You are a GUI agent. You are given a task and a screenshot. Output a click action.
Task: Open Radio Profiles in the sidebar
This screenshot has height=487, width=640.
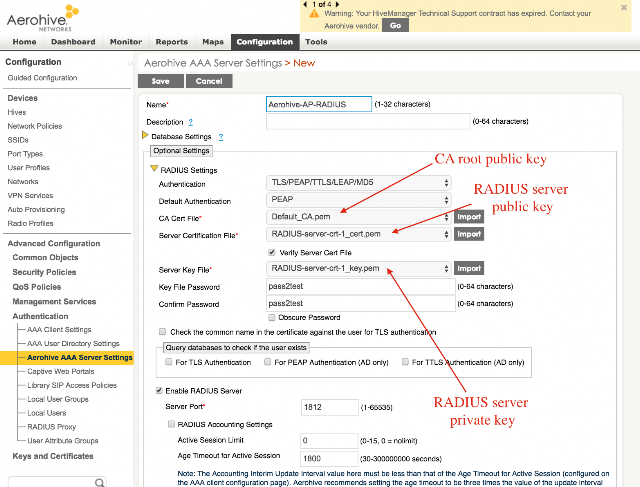coord(30,223)
